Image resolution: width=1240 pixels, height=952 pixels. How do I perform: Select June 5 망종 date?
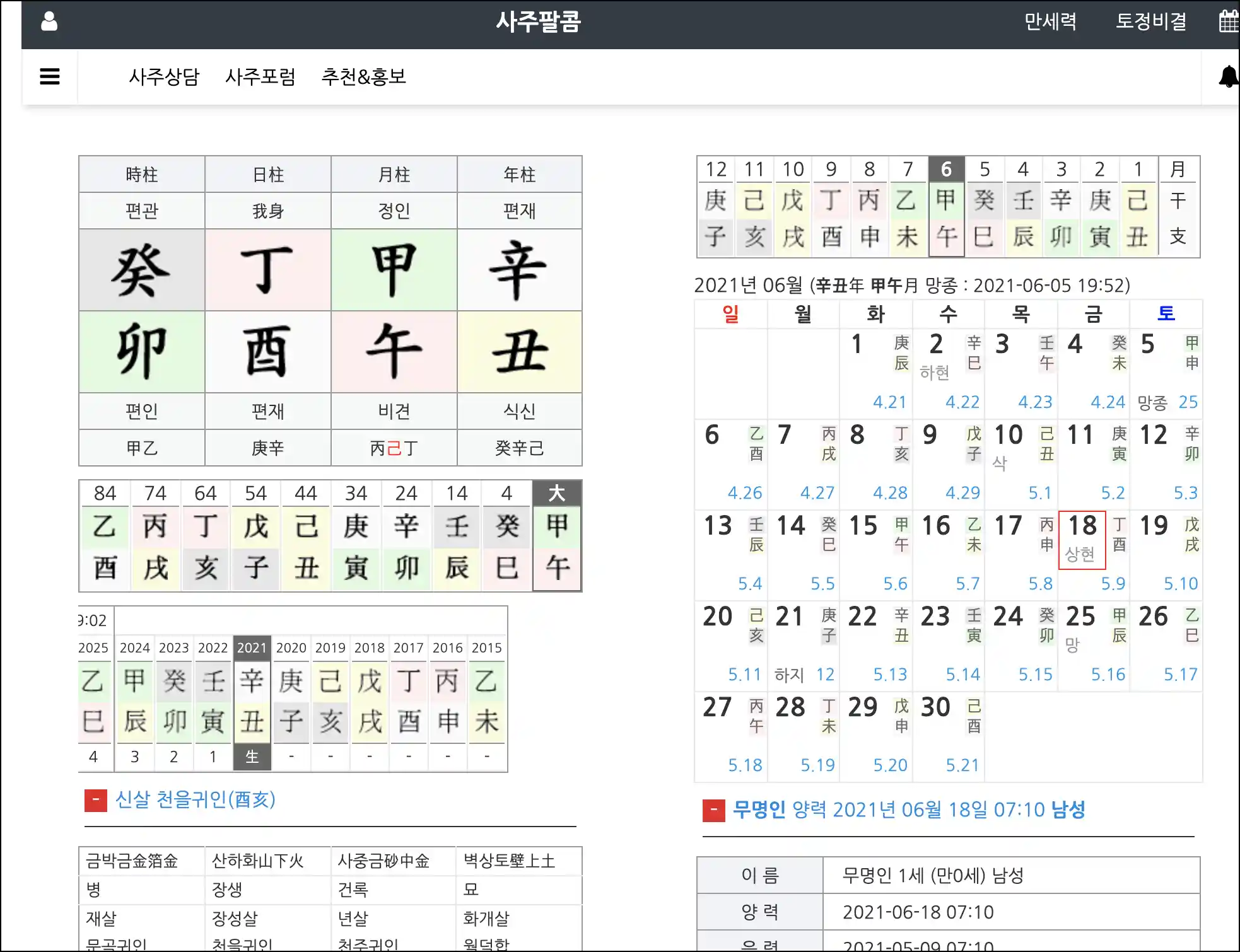coord(1166,374)
